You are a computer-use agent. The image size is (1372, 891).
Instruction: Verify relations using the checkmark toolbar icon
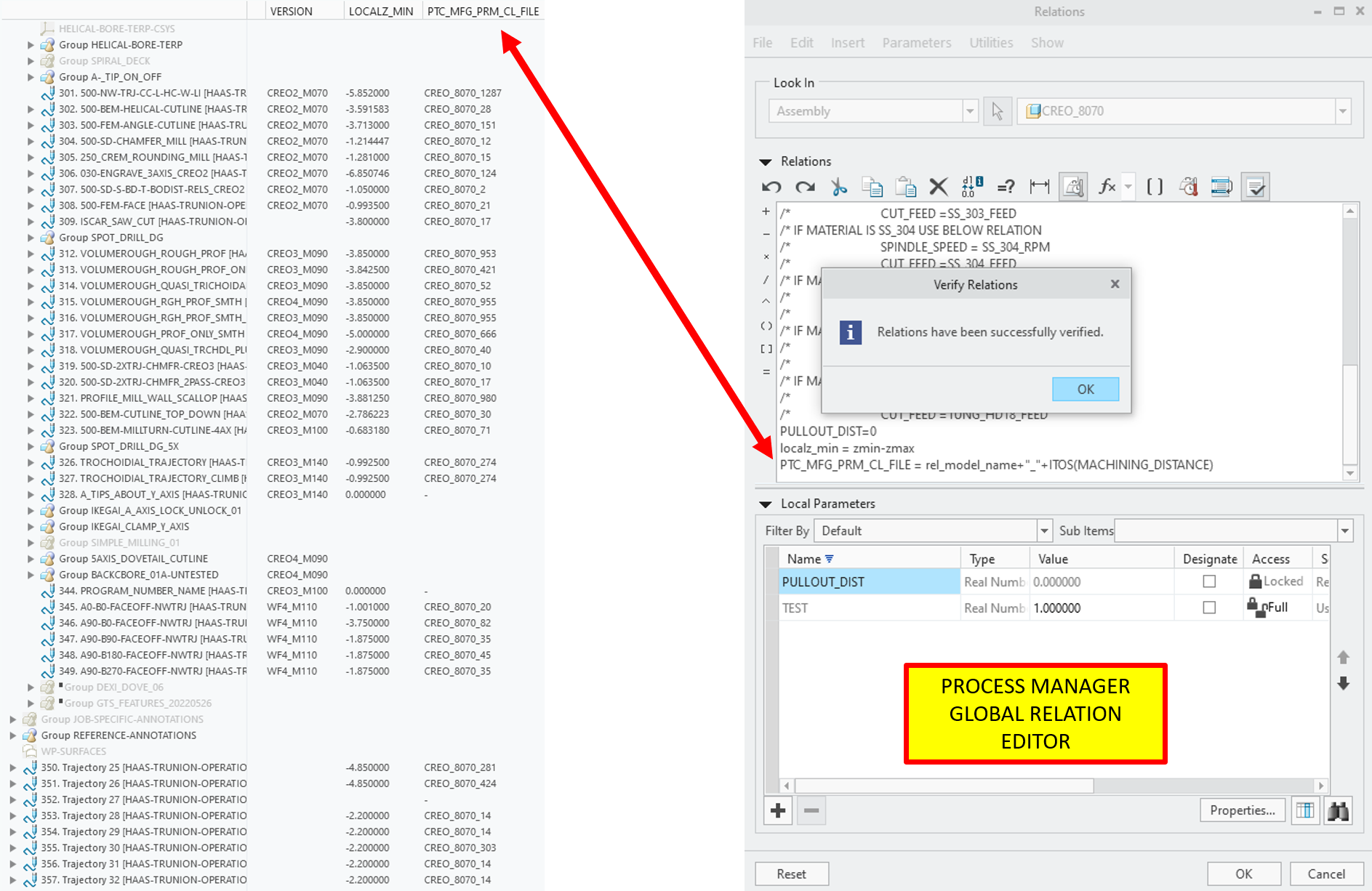click(1255, 186)
